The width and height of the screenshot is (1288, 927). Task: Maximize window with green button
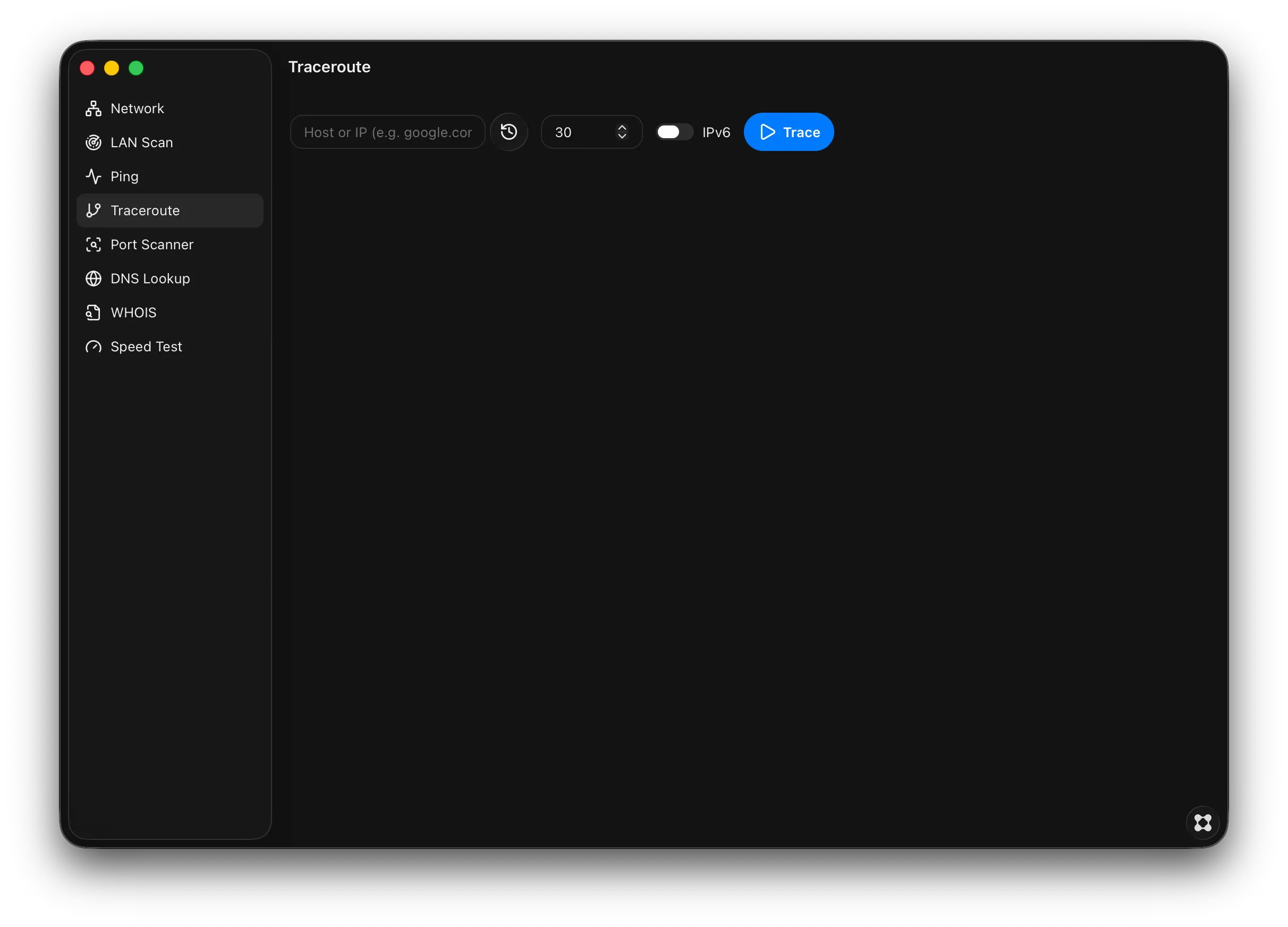[x=137, y=68]
